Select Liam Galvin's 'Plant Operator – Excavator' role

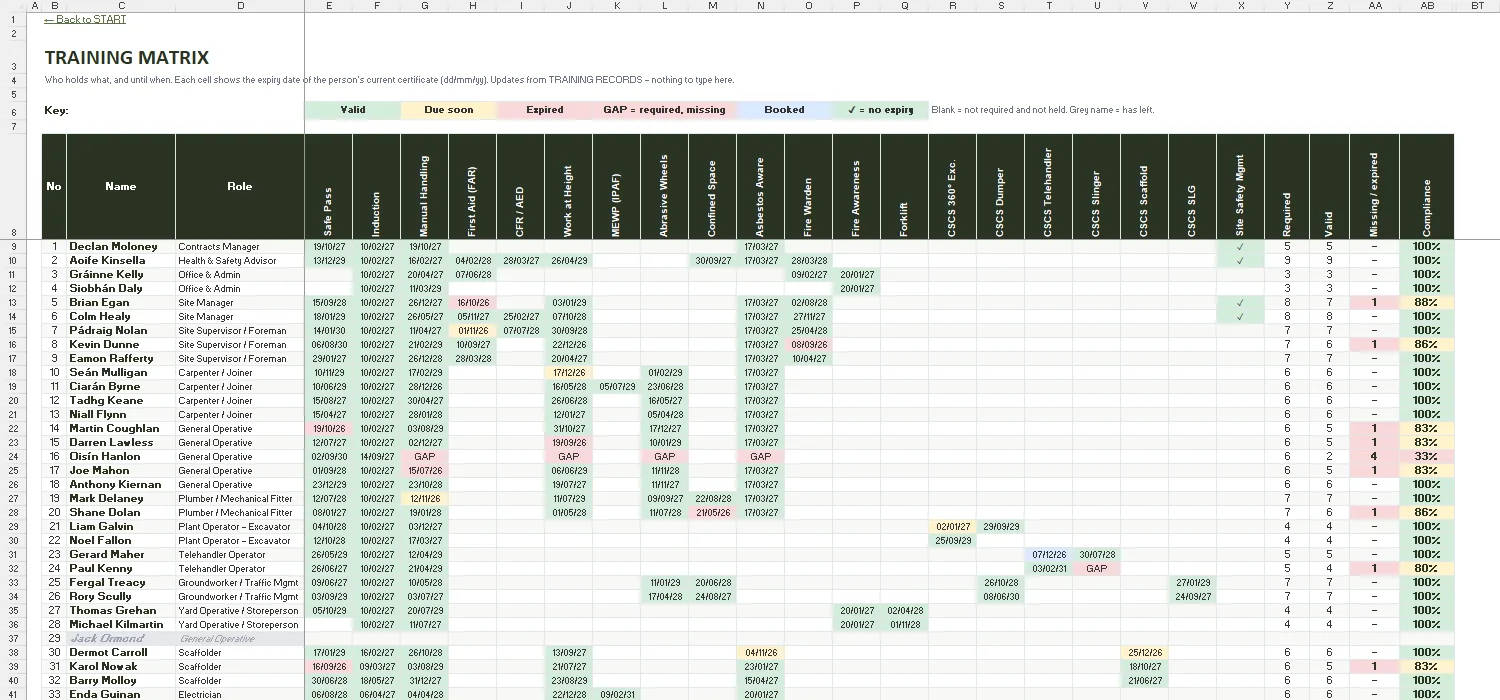240,526
